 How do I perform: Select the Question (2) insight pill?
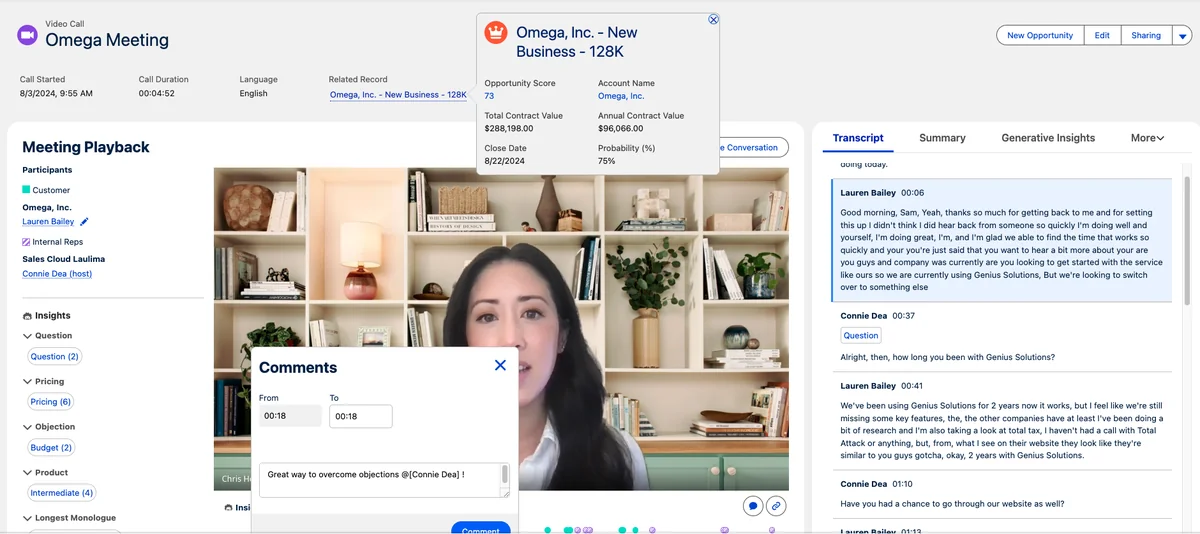55,356
